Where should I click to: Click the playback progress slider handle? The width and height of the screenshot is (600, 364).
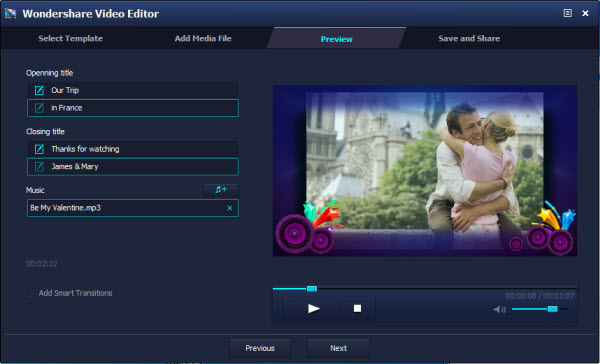point(312,289)
